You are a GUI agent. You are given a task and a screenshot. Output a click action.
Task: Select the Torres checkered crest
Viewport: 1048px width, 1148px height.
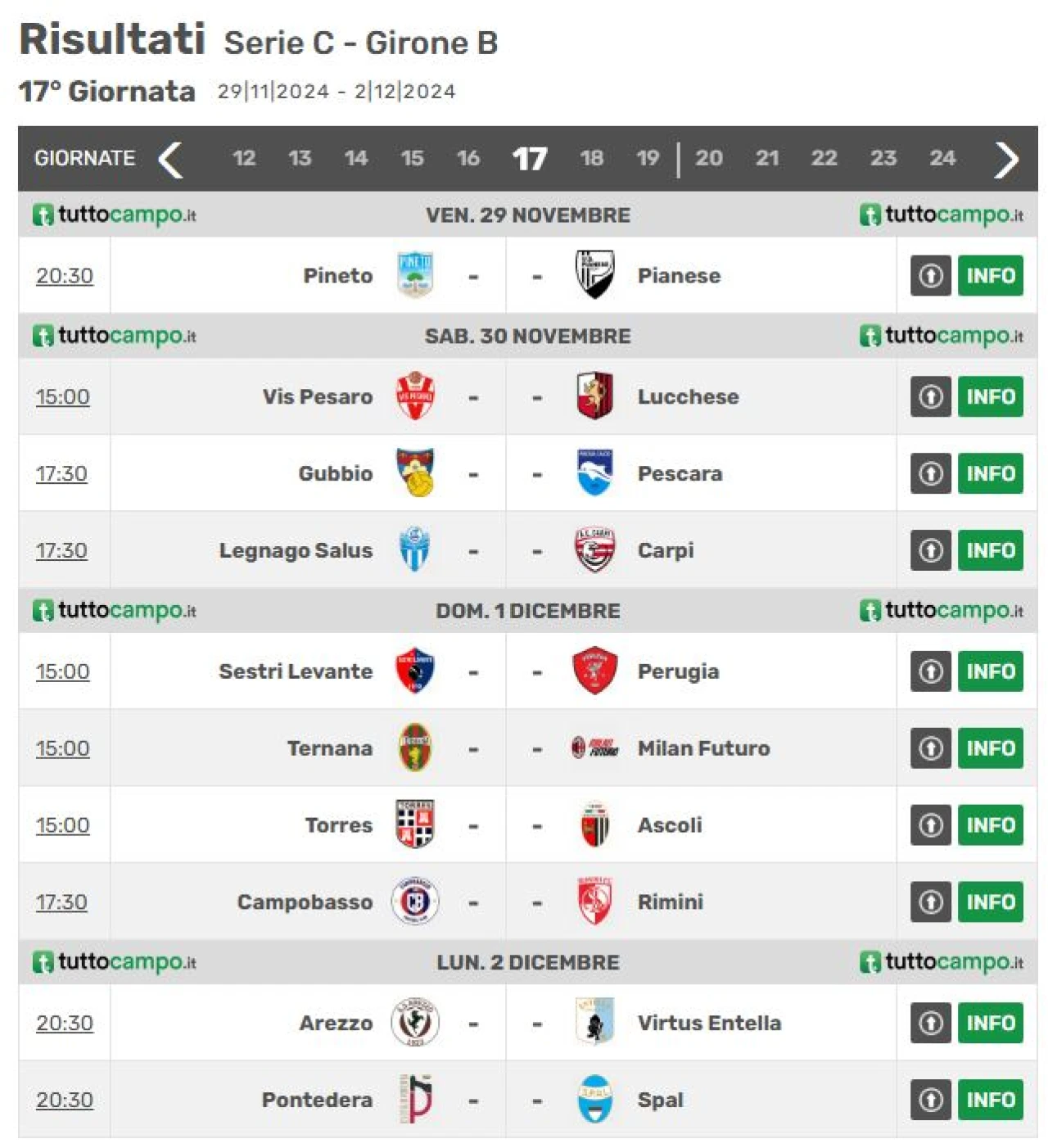(x=415, y=825)
